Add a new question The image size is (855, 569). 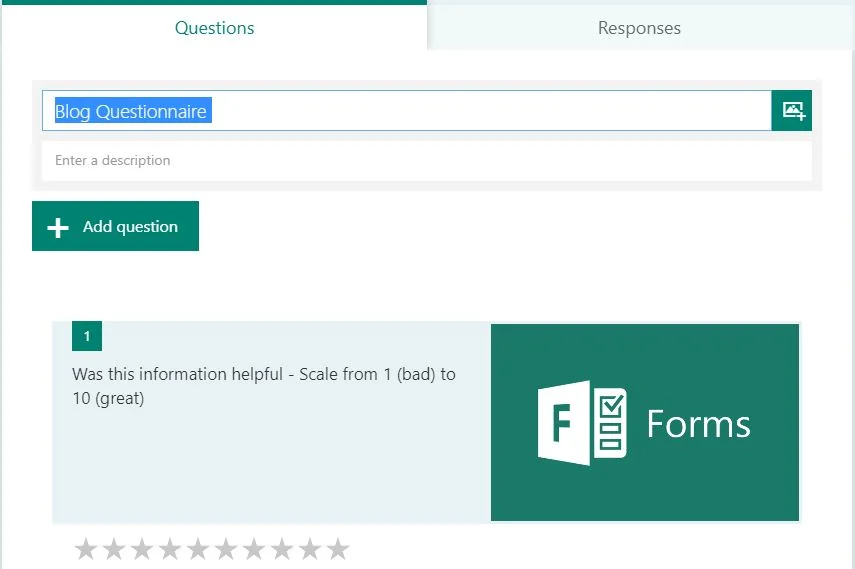pos(116,226)
